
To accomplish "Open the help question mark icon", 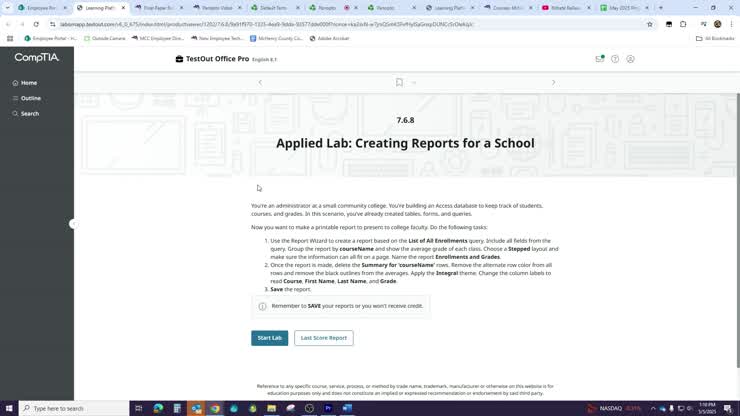I will pyautogui.click(x=615, y=59).
